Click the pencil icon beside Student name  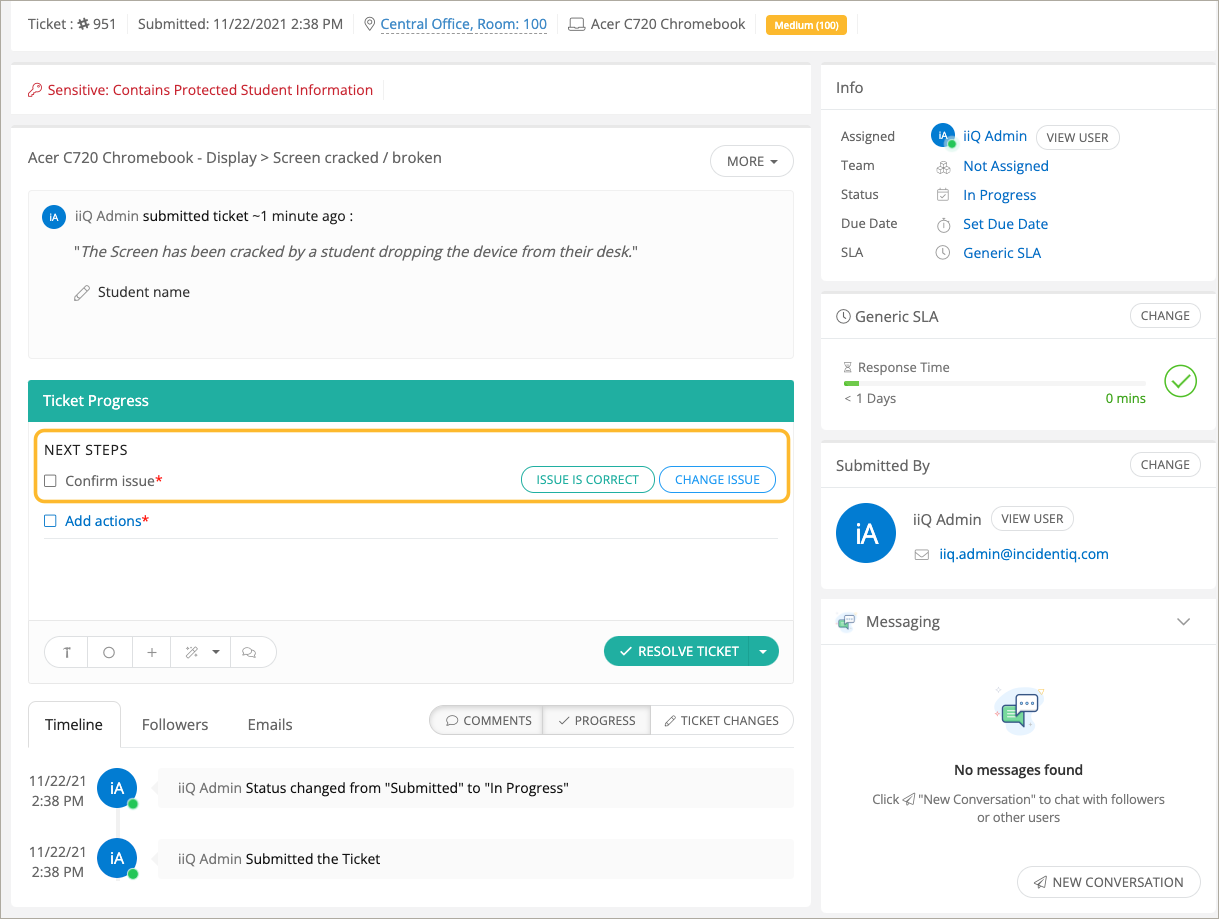[82, 293]
